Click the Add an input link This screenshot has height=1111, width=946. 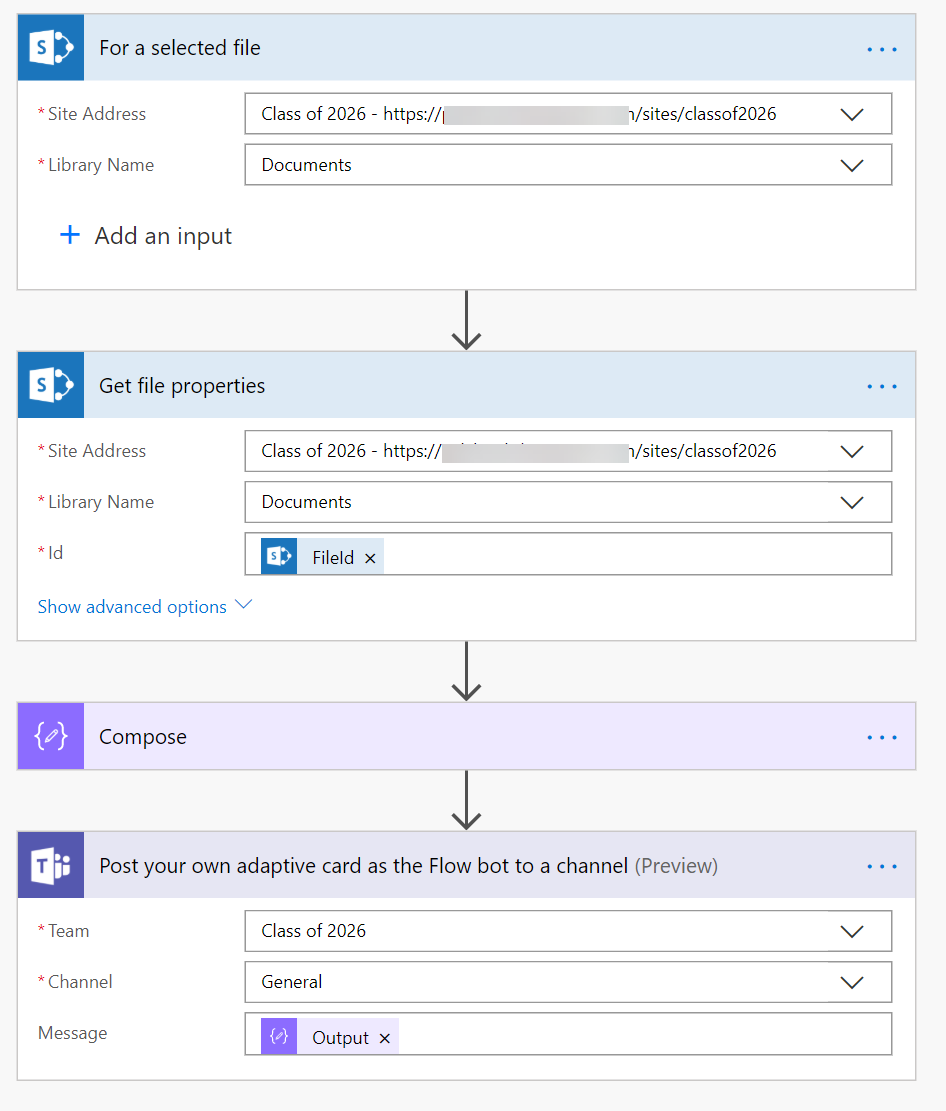[x=163, y=235]
